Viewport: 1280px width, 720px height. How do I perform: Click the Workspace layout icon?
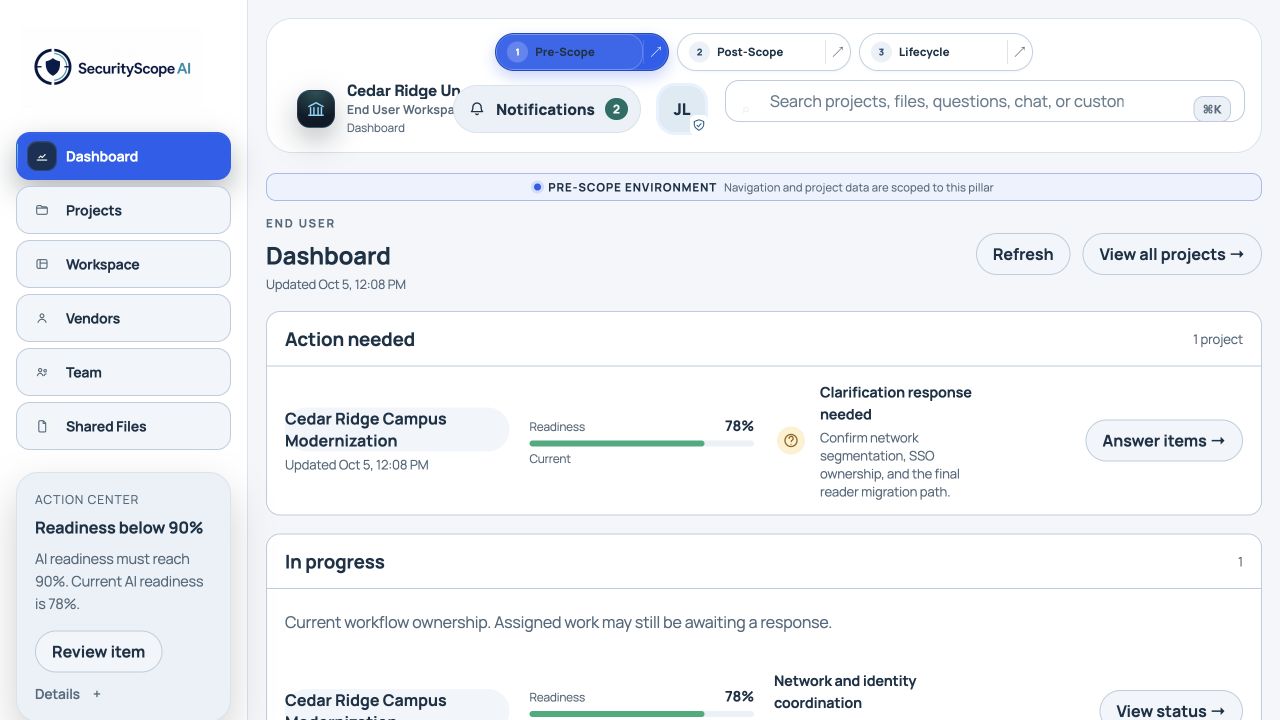pos(42,264)
